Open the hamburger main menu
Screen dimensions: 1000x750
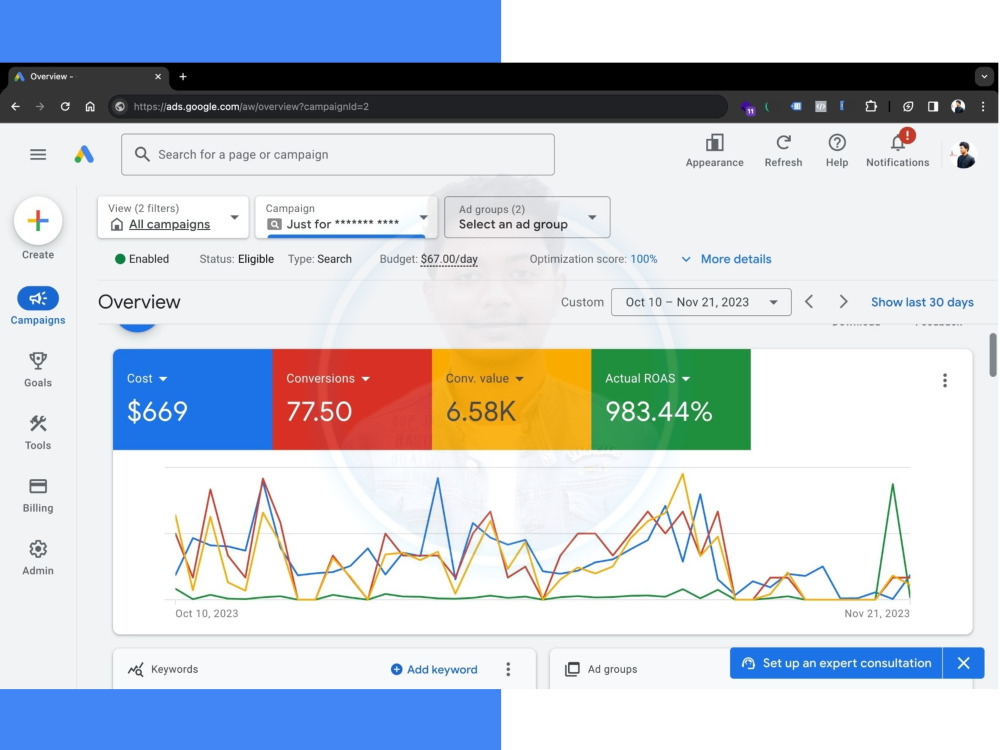coord(38,154)
